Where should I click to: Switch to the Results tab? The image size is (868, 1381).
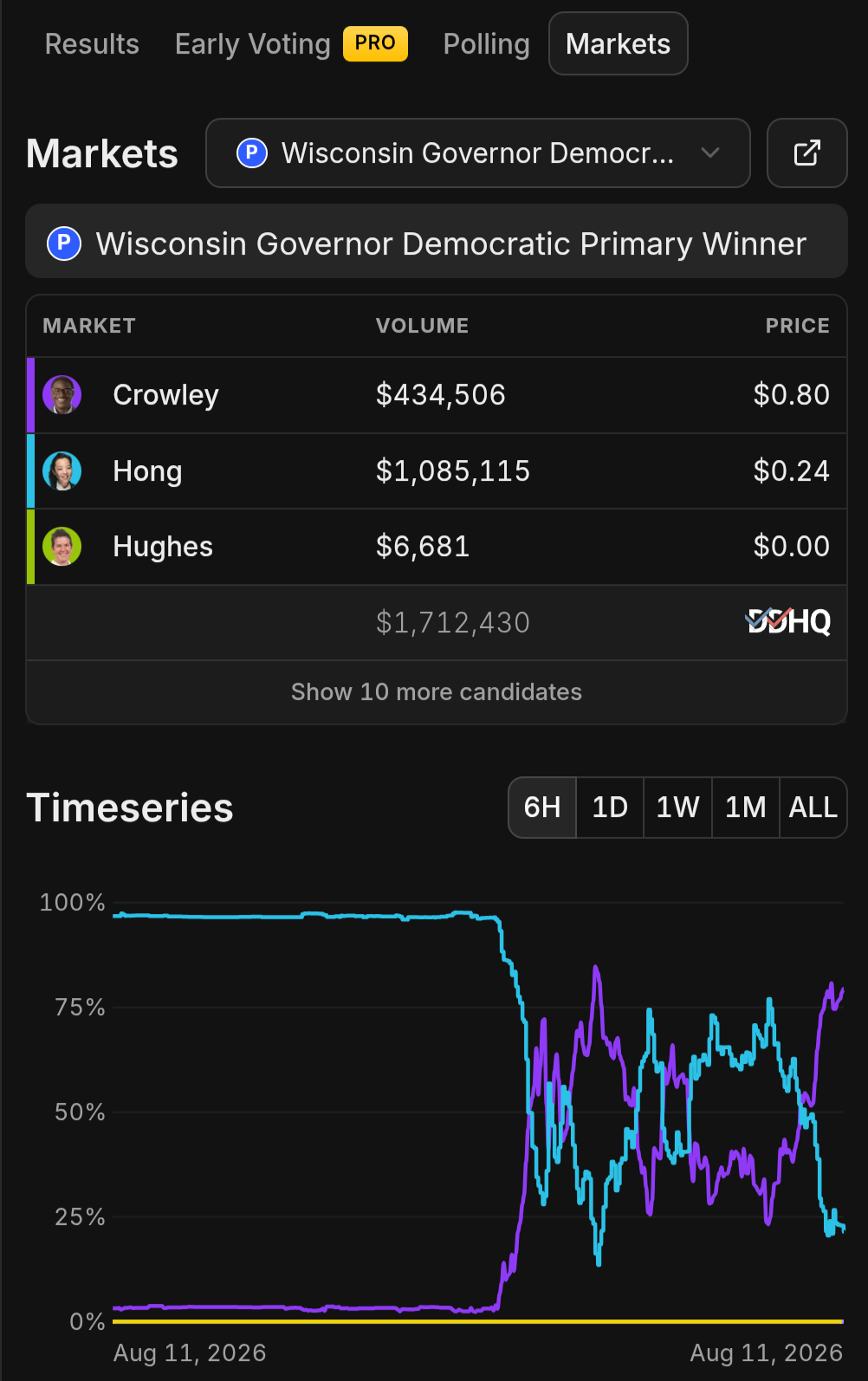92,43
